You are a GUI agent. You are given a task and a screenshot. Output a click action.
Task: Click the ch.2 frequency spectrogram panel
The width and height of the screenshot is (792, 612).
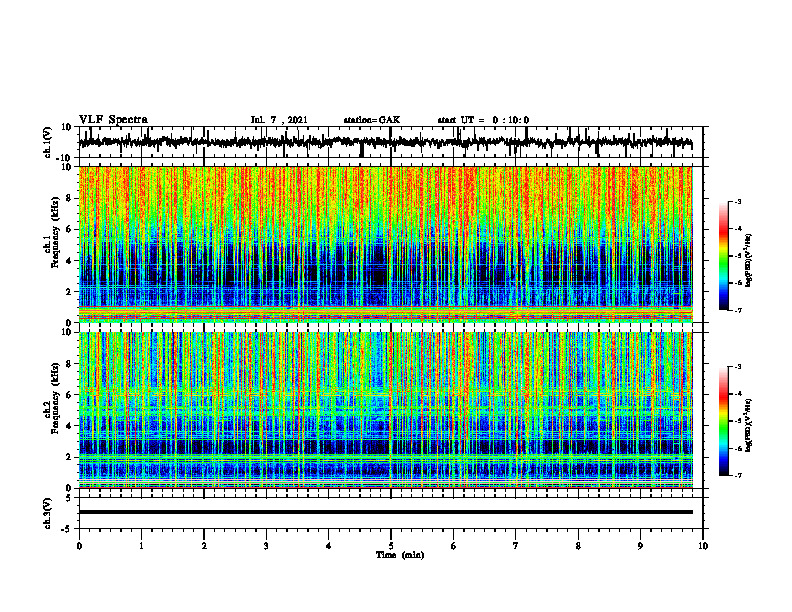coord(386,410)
